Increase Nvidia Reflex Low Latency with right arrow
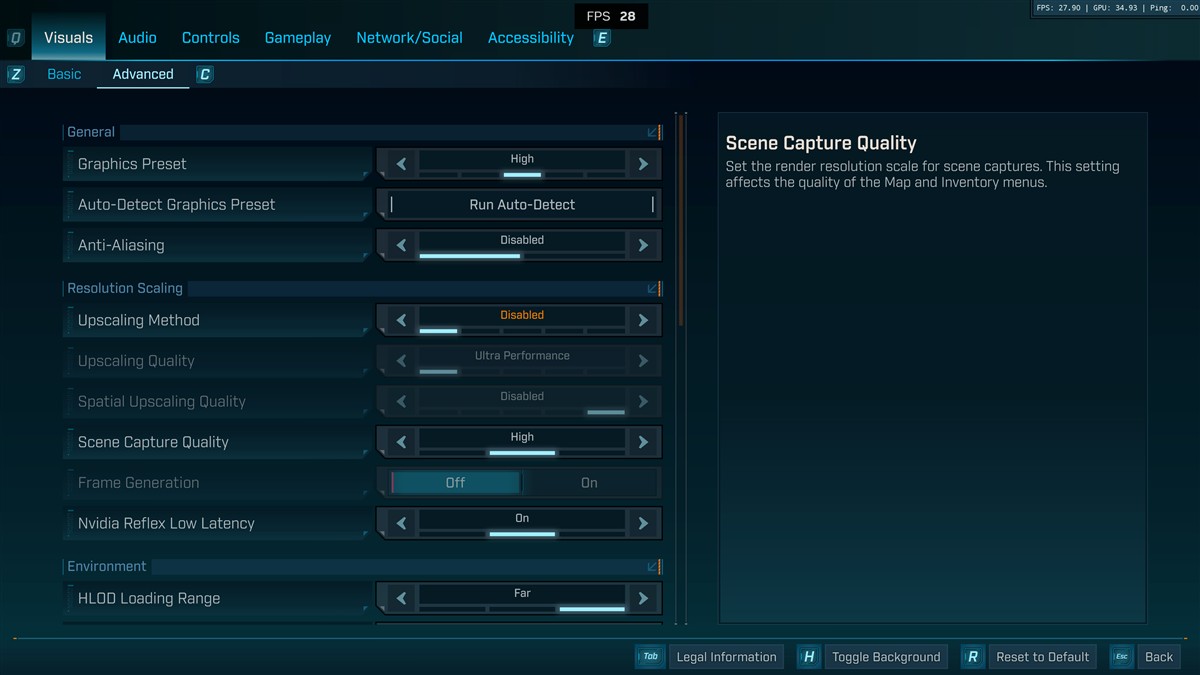Image resolution: width=1200 pixels, height=675 pixels. [x=643, y=523]
